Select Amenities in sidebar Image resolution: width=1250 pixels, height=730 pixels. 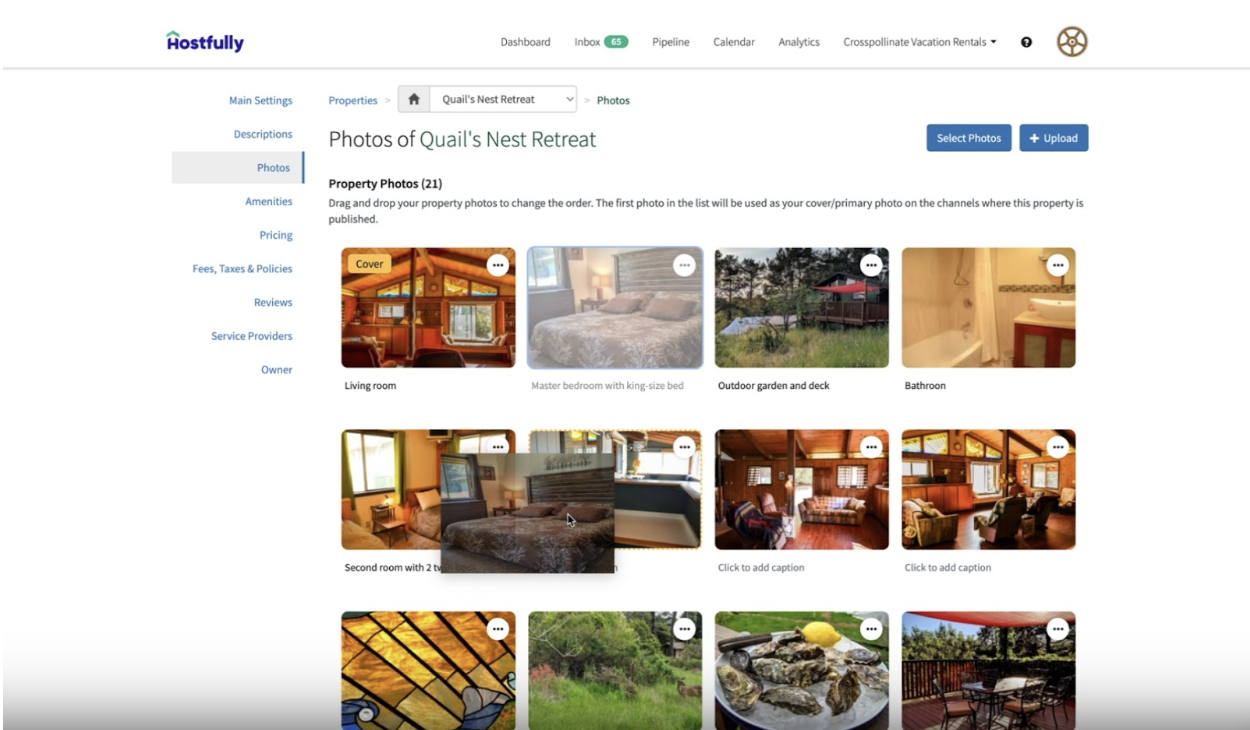click(269, 202)
